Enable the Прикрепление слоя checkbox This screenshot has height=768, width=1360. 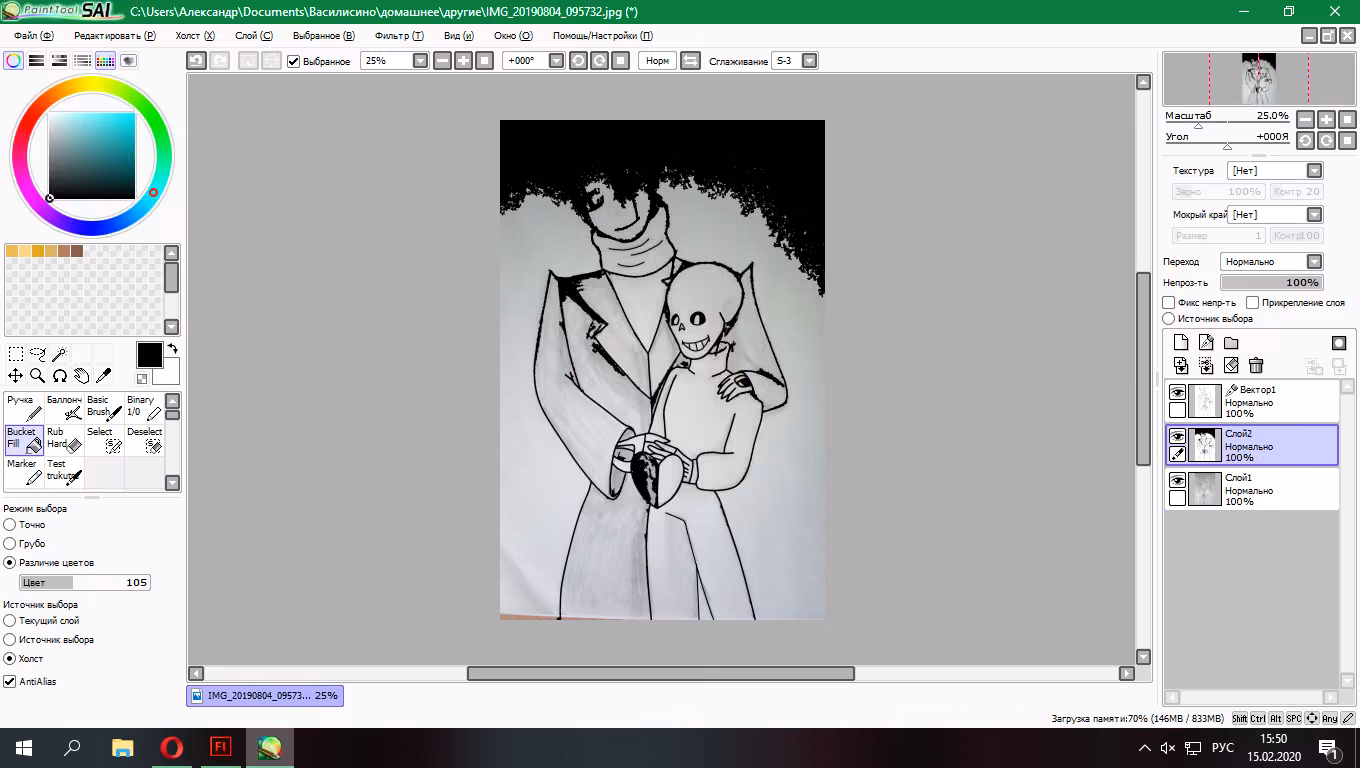[x=1252, y=302]
